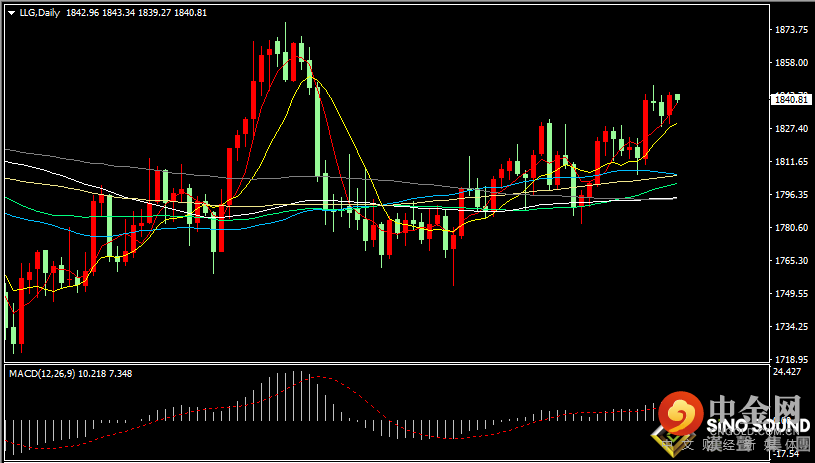815x463 pixels.
Task: Select the MACD(12,26,9) indicator label
Action: click(42, 374)
